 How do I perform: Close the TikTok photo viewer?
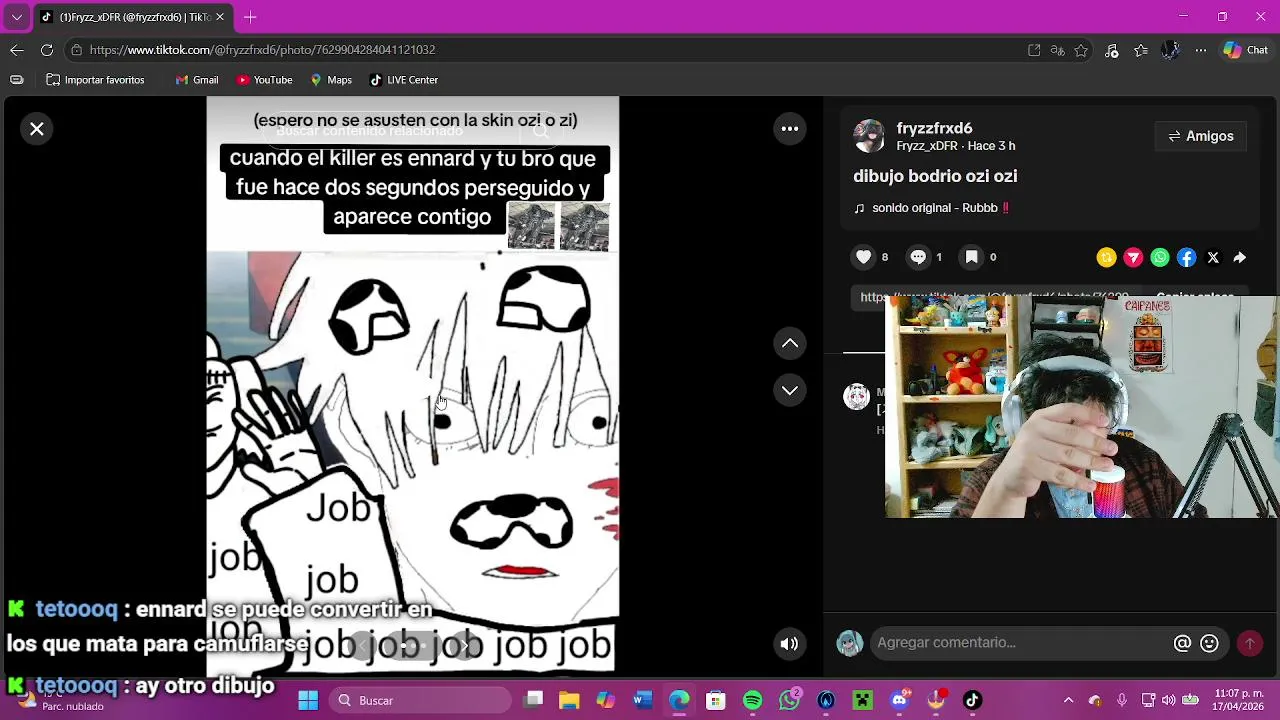pos(37,129)
